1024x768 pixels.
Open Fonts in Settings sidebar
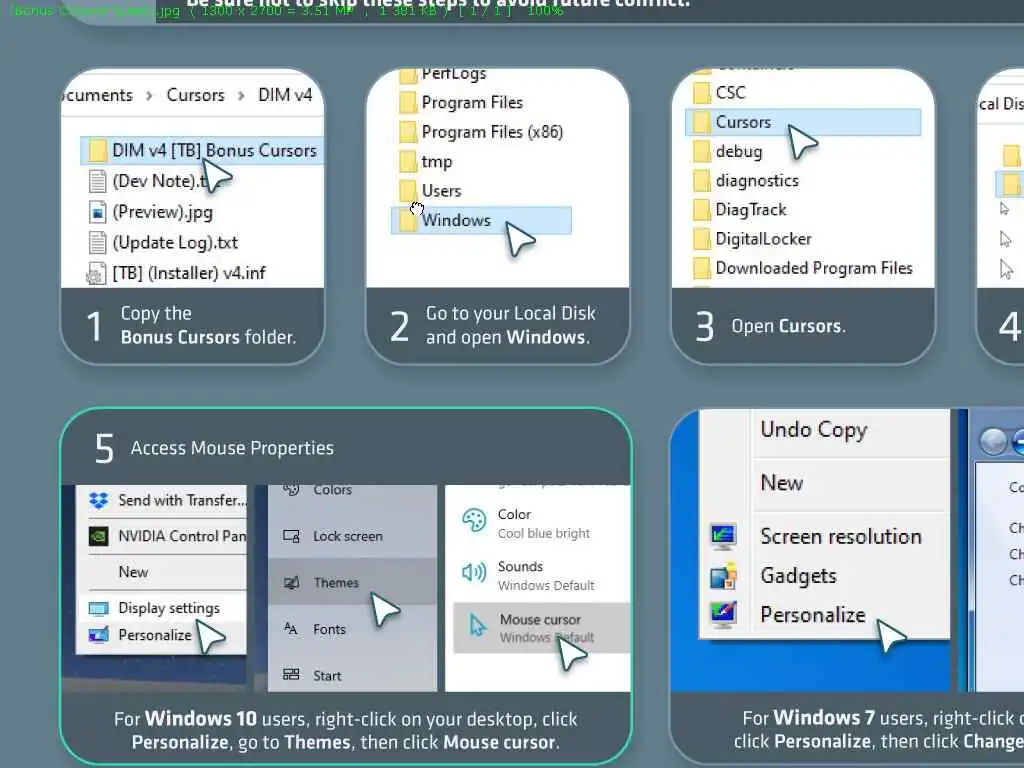[x=353, y=630]
